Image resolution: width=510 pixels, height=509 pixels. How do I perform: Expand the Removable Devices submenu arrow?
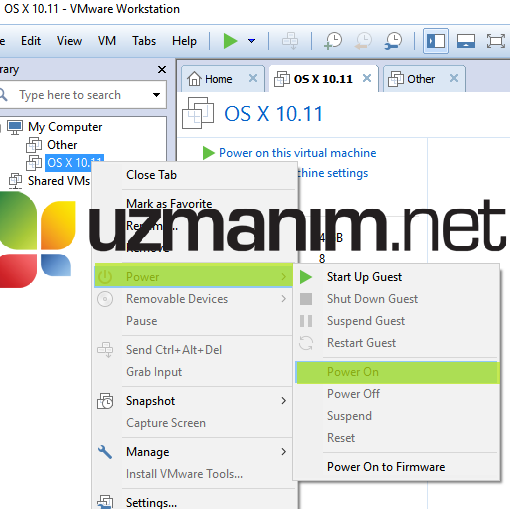284,299
